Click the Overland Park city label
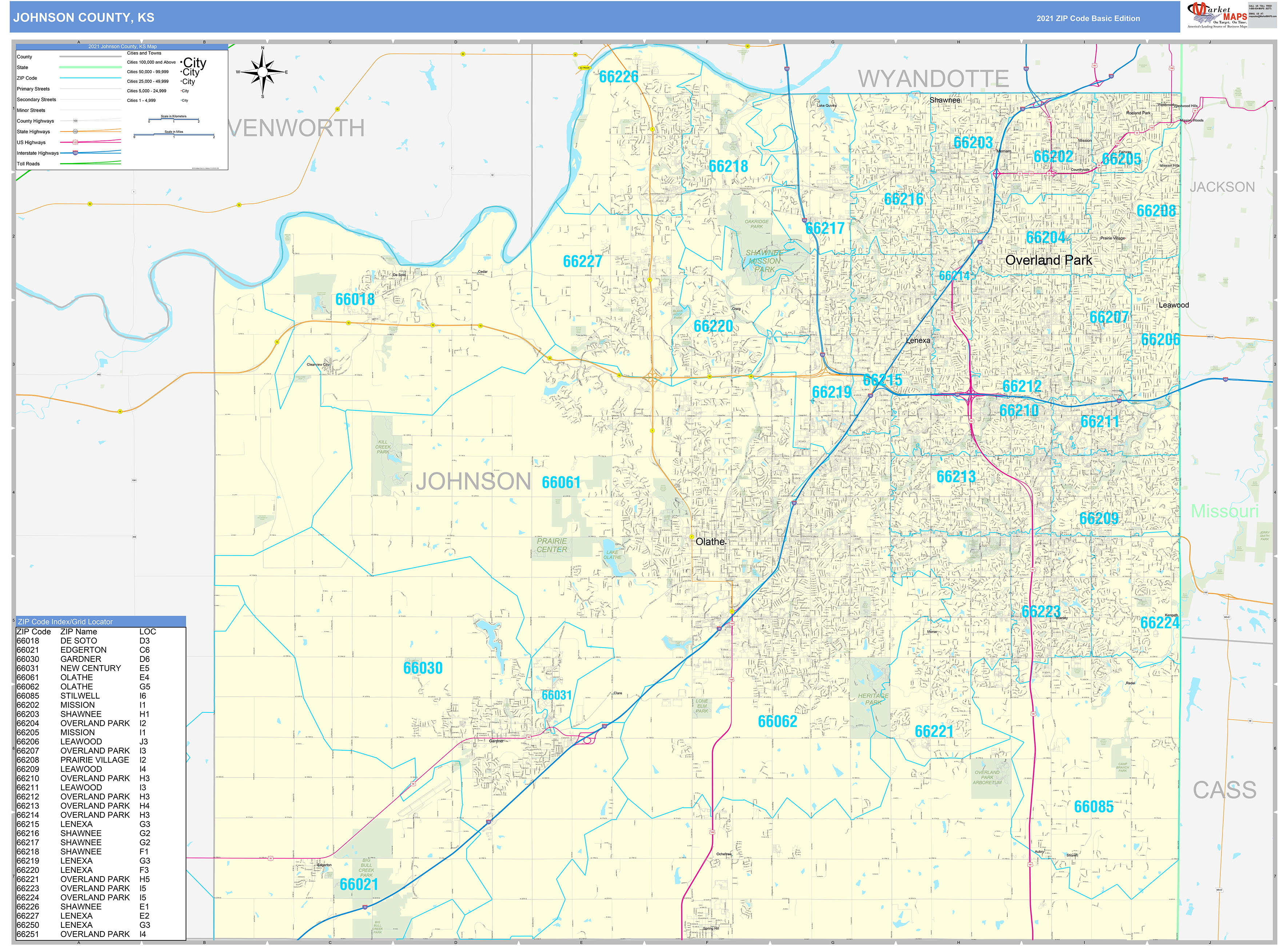The image size is (1288, 946). (1049, 261)
